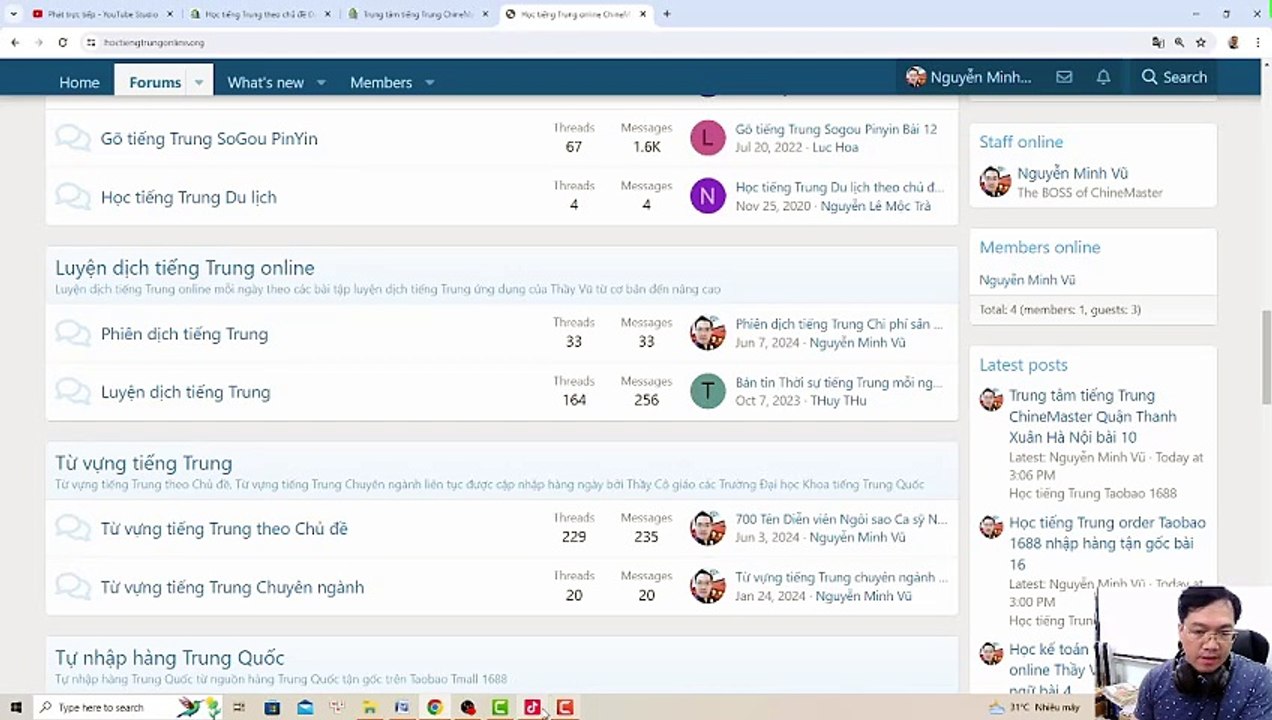Viewport: 1272px width, 720px height.
Task: Click forum icon beside Phiên dịch tiếng Trung
Action: coord(72,333)
